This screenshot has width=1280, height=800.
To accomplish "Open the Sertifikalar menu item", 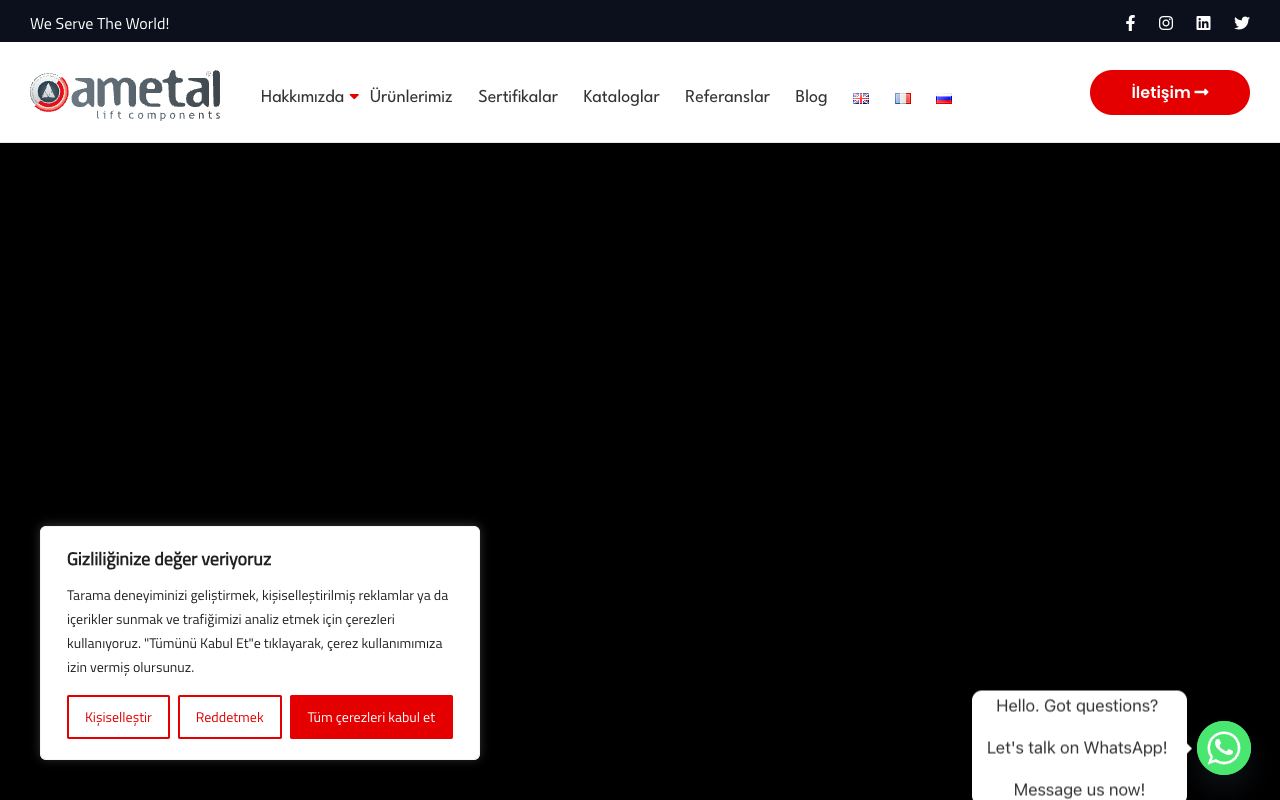I will point(518,97).
